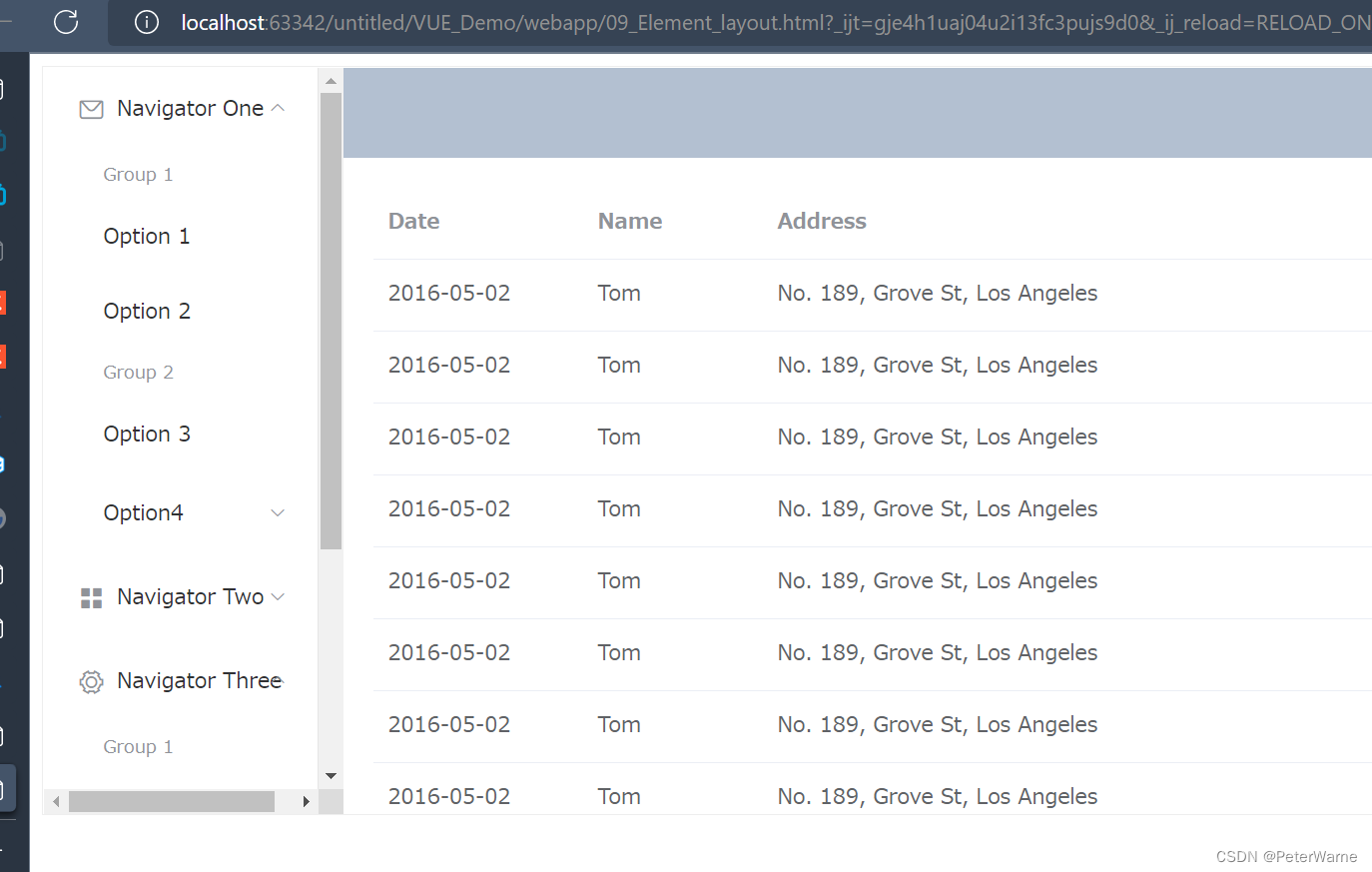
Task: Click the envelope icon beside Navigator One
Action: coord(91,109)
